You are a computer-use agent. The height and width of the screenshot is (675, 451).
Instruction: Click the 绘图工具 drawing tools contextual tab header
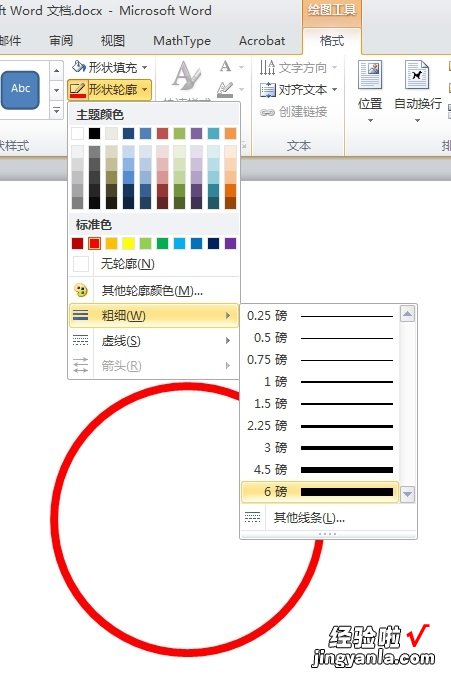click(332, 9)
